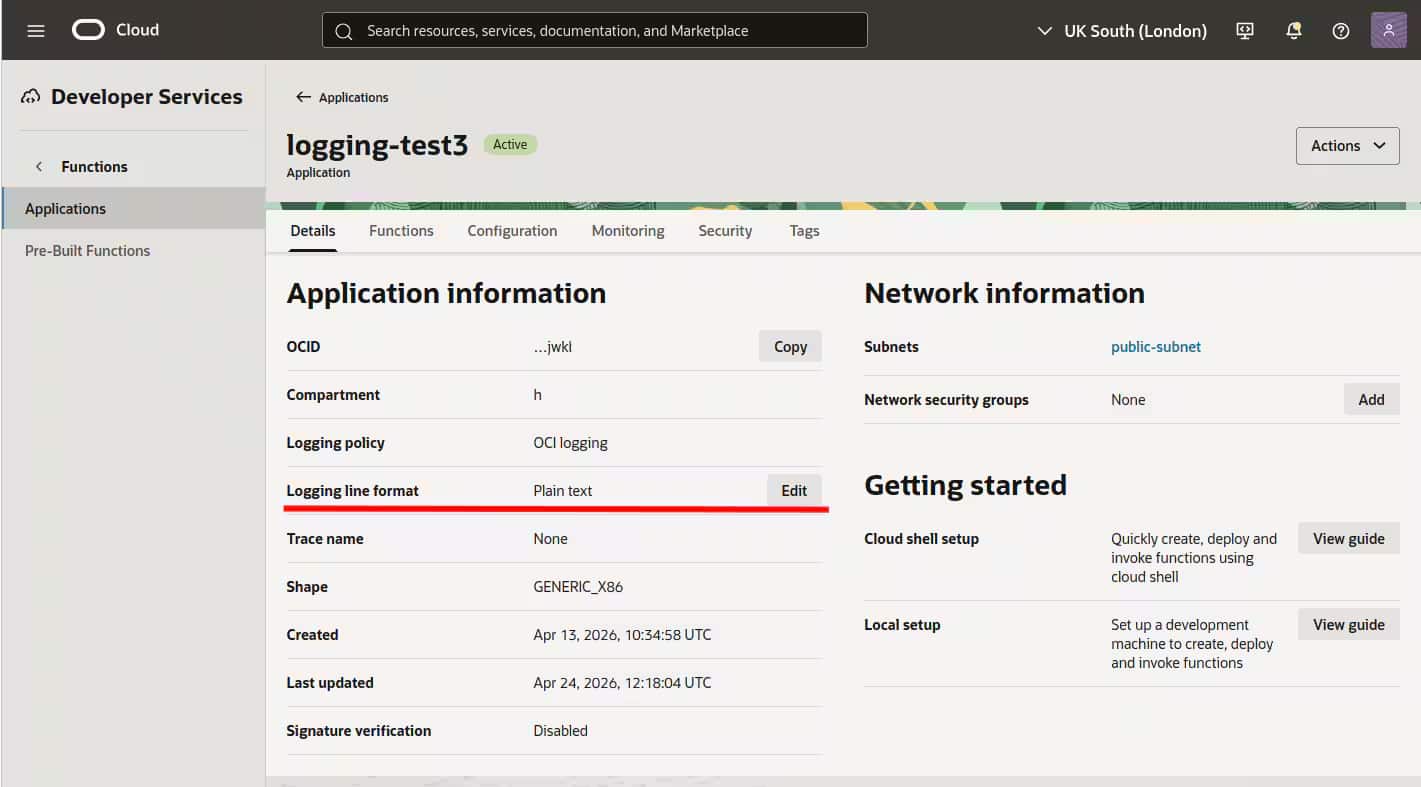
Task: Click the Plain text format value
Action: [563, 491]
